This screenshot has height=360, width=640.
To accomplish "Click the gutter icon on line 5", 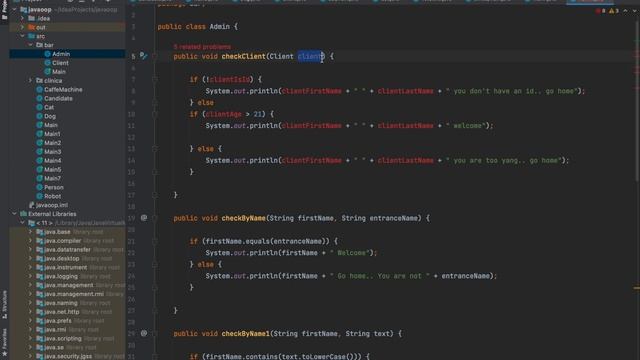I will click(143, 56).
